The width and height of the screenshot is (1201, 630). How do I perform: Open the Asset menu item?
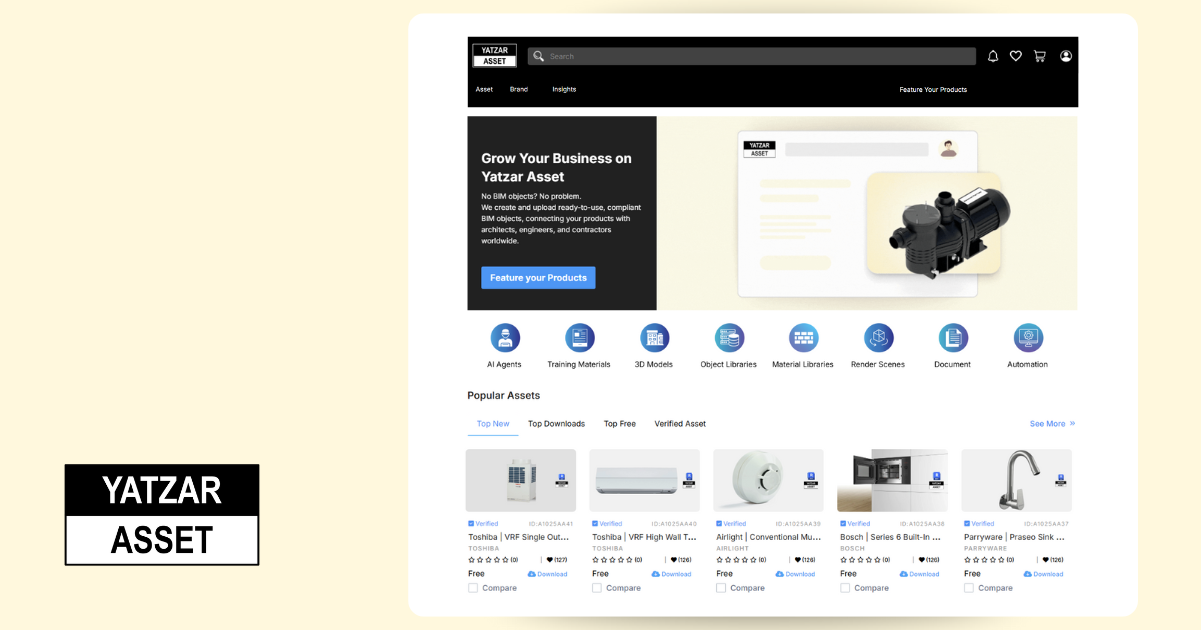484,89
